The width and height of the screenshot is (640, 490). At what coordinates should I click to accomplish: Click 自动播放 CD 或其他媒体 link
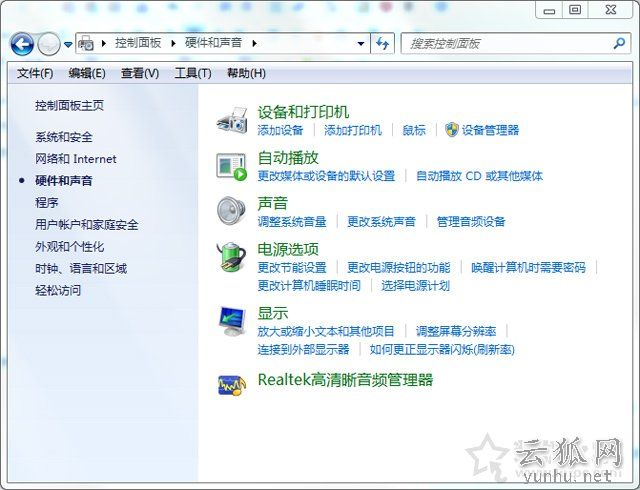[479, 176]
